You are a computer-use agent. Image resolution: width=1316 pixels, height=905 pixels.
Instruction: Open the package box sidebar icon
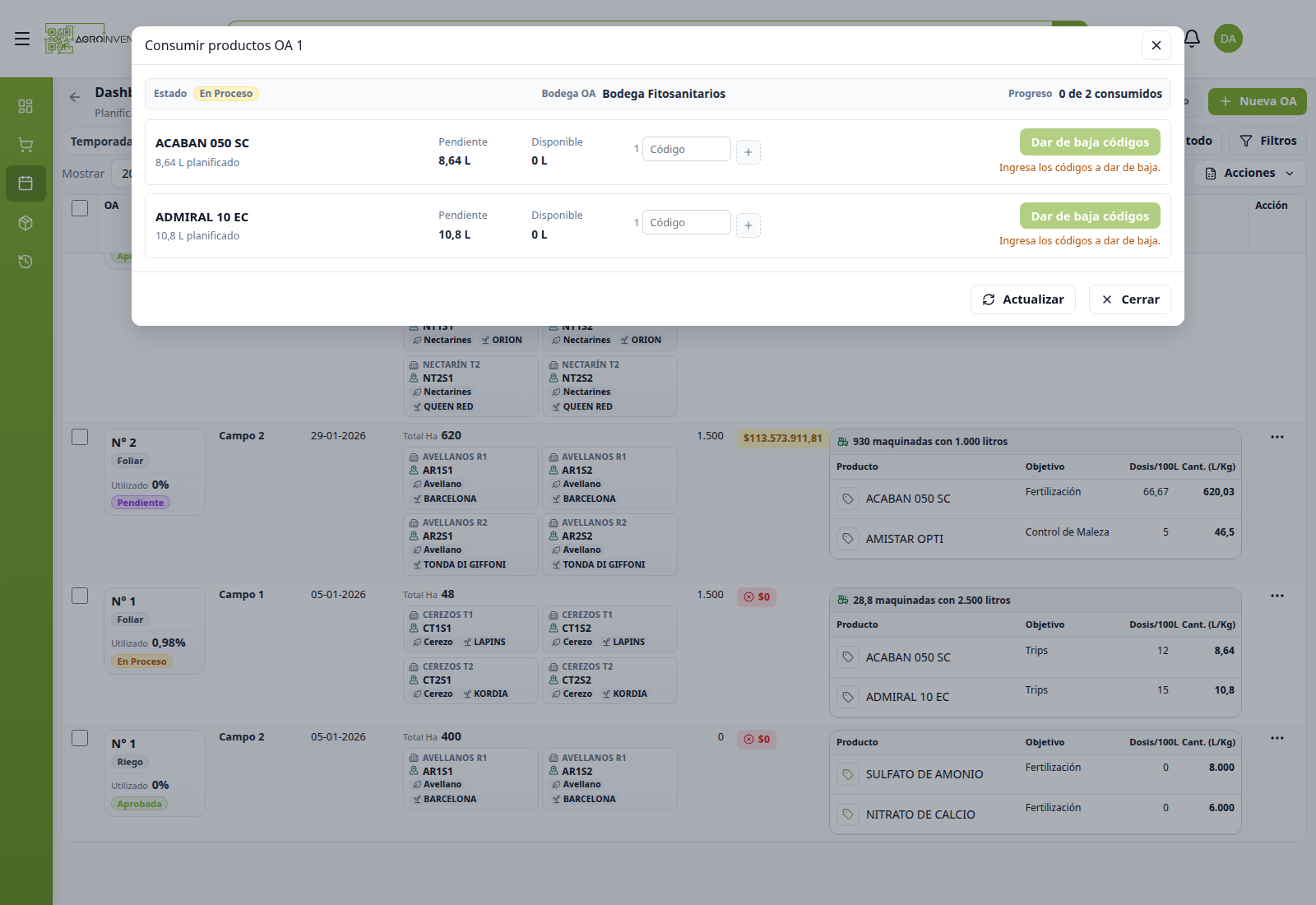coord(25,223)
